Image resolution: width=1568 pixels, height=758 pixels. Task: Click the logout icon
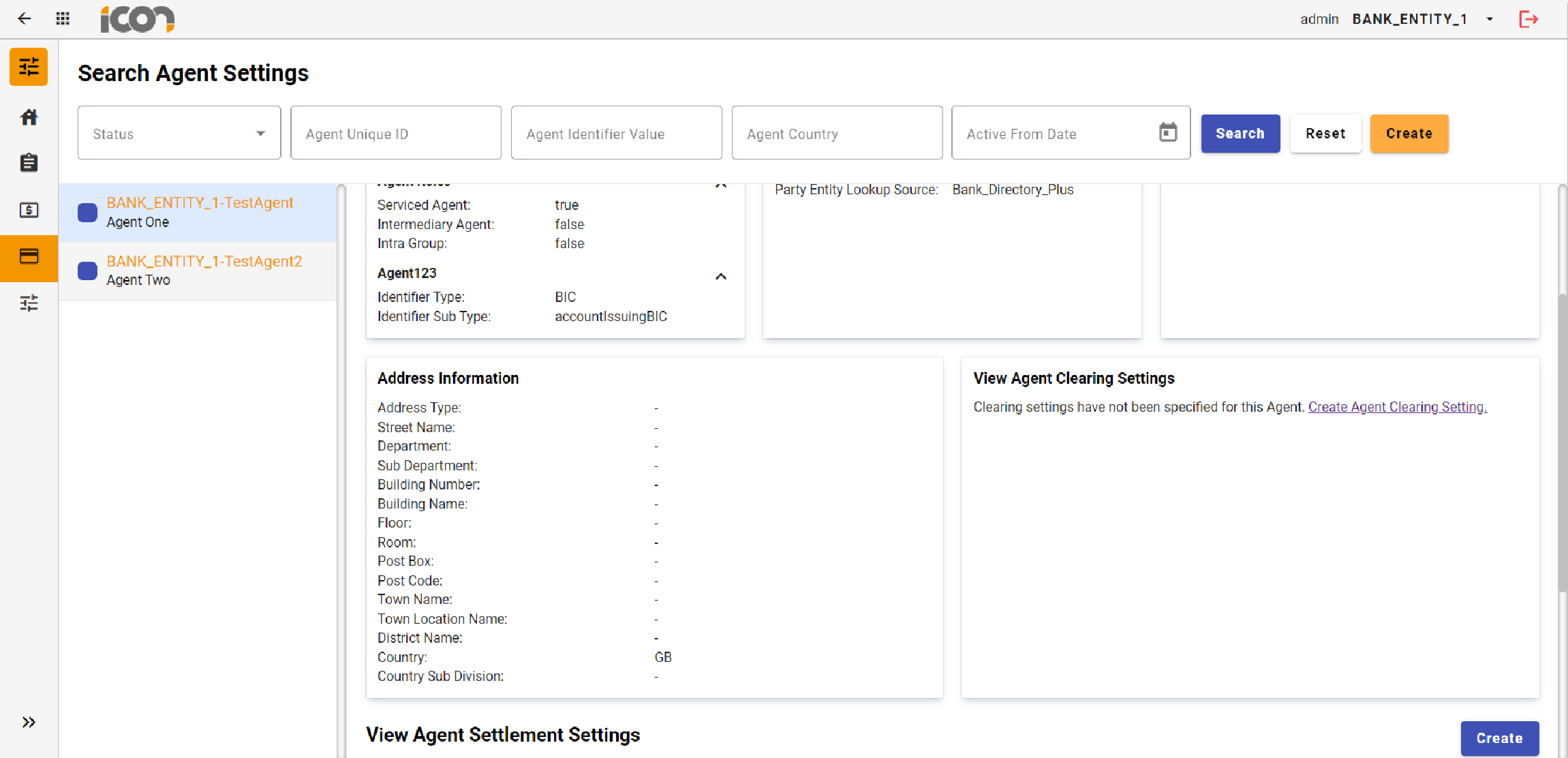point(1528,19)
